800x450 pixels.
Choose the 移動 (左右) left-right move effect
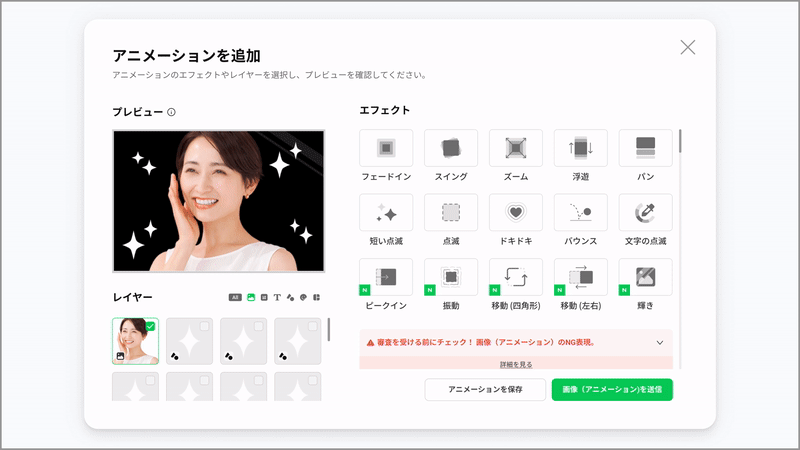point(581,277)
